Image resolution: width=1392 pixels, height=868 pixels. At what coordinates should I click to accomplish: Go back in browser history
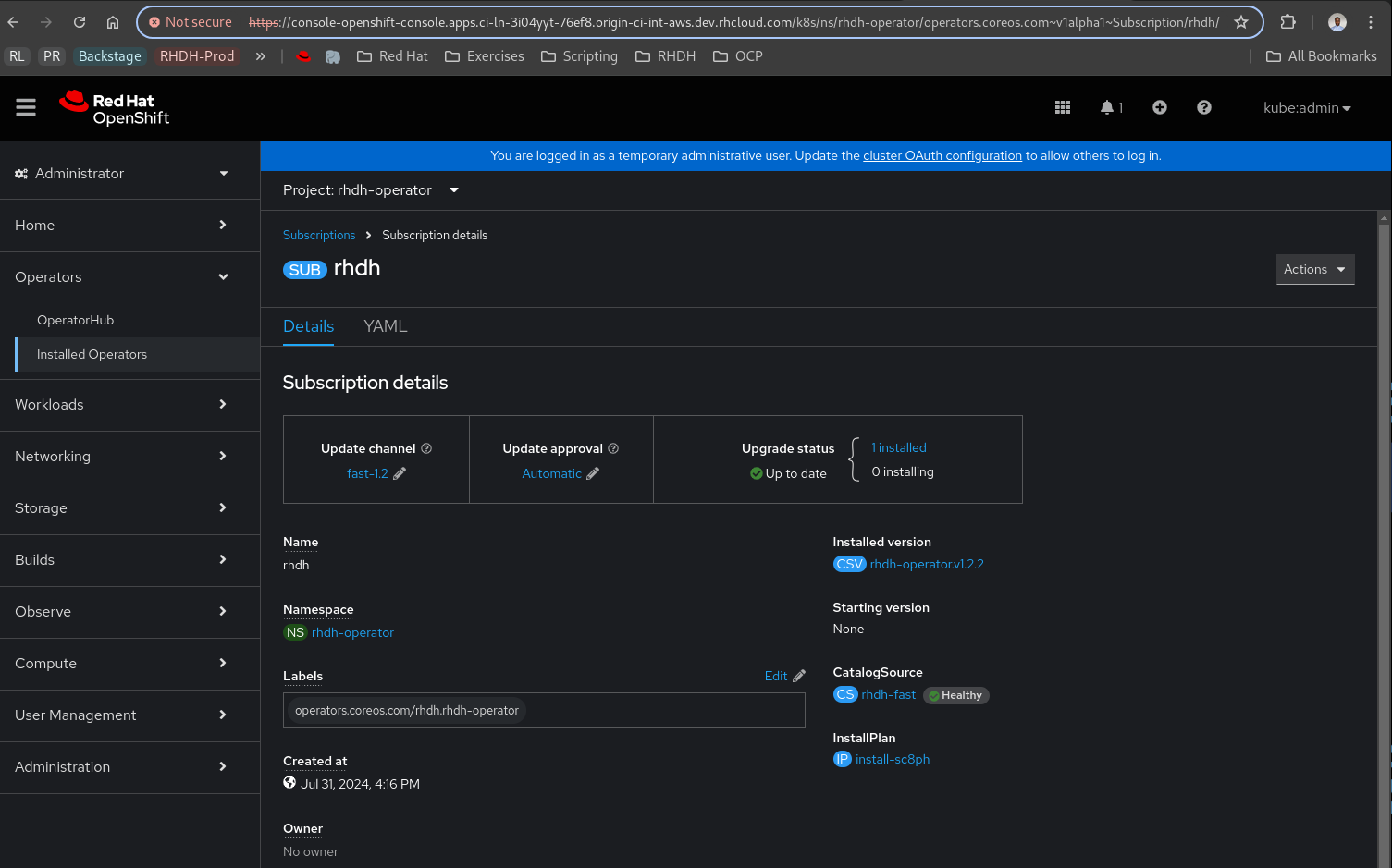(x=14, y=22)
